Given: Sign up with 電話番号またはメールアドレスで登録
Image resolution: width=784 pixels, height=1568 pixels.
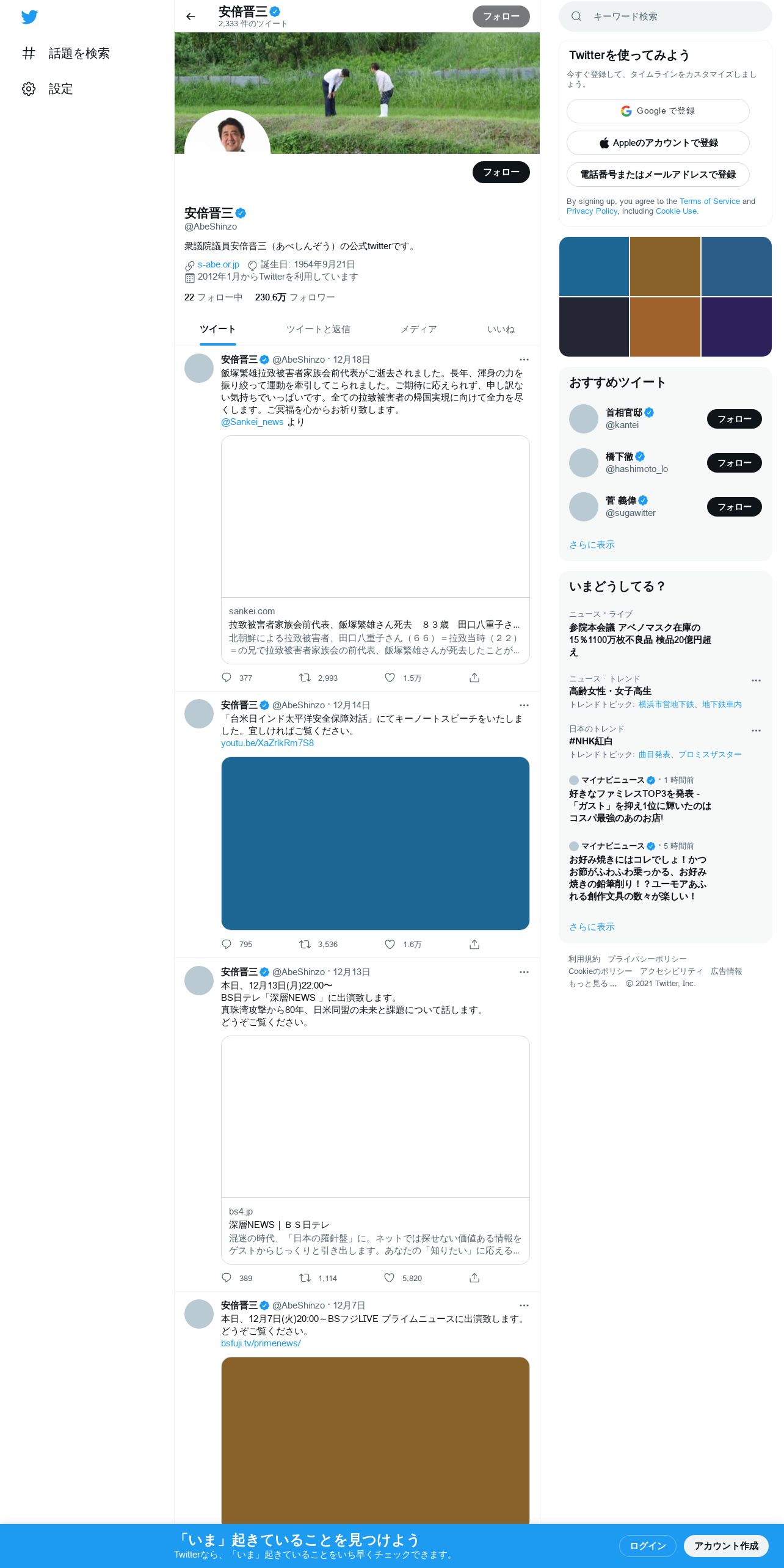Looking at the screenshot, I should [x=658, y=175].
